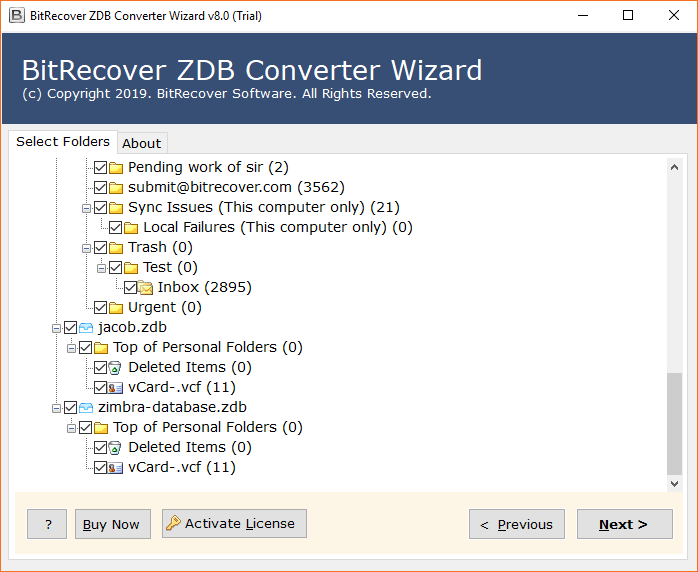Select the Inbox (2895) label
This screenshot has width=698, height=572.
pyautogui.click(x=205, y=288)
